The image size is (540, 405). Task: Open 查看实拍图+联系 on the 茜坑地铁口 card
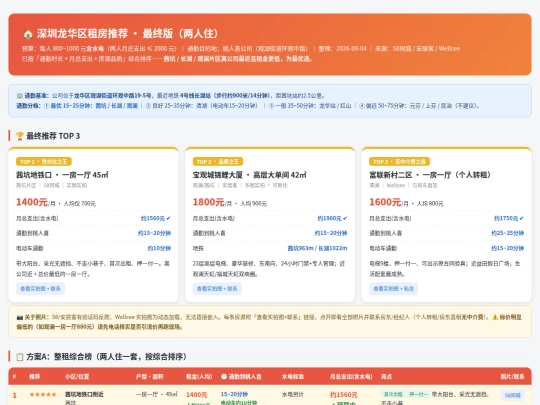[40, 289]
